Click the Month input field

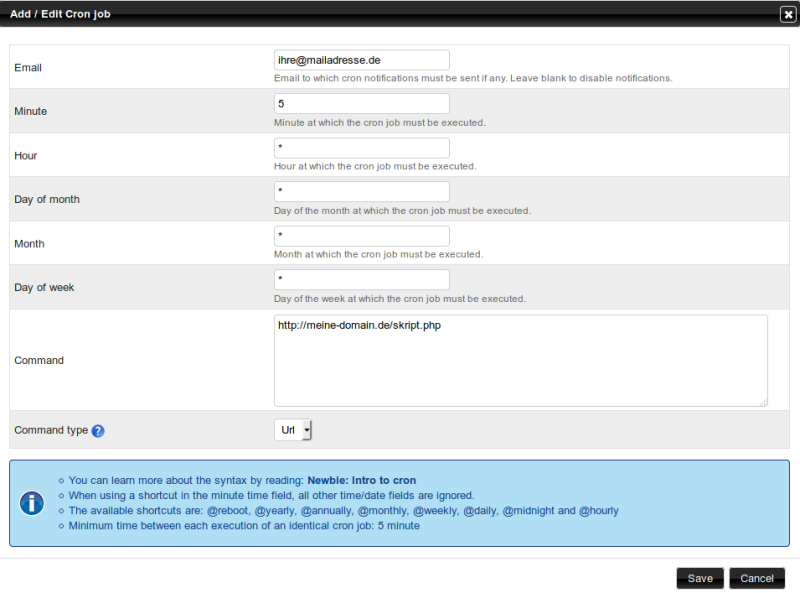[361, 235]
